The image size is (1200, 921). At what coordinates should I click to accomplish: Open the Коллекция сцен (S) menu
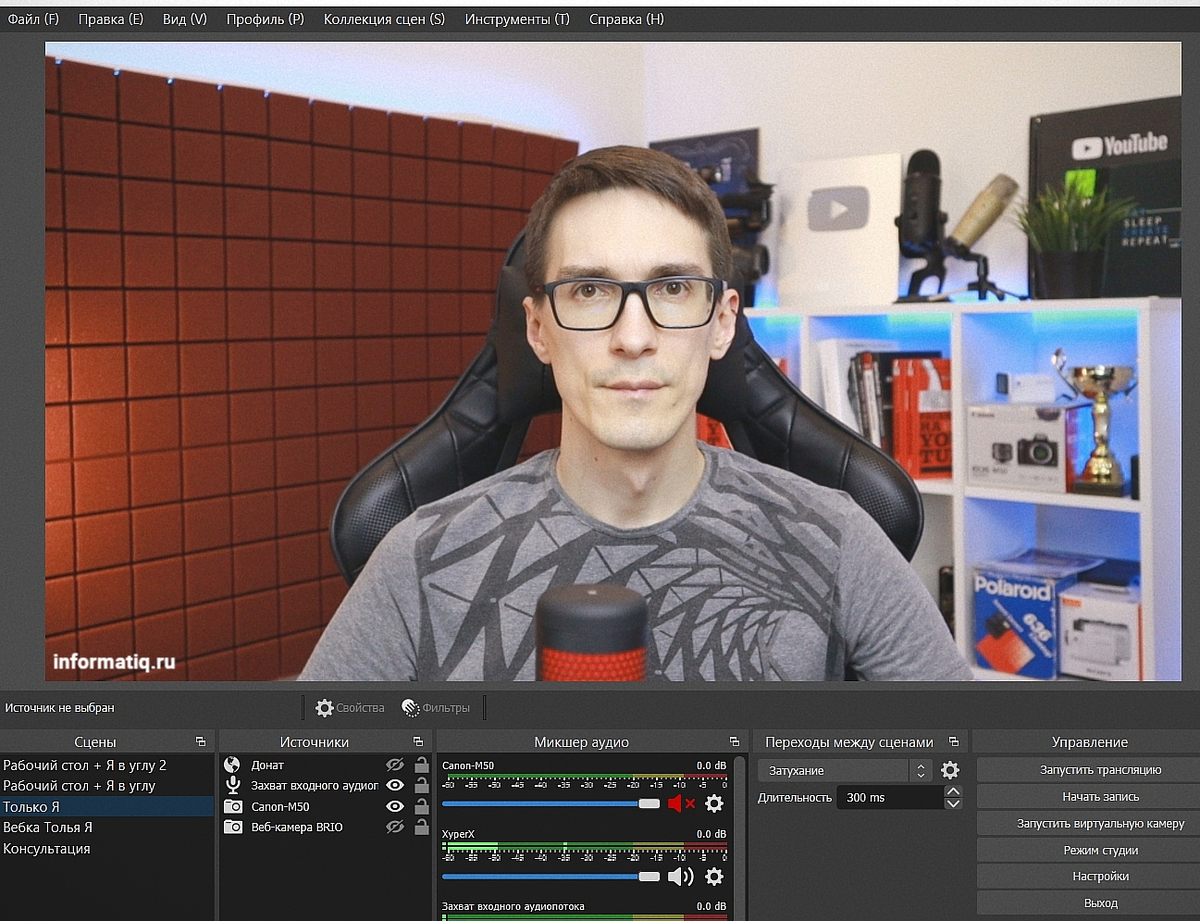384,19
